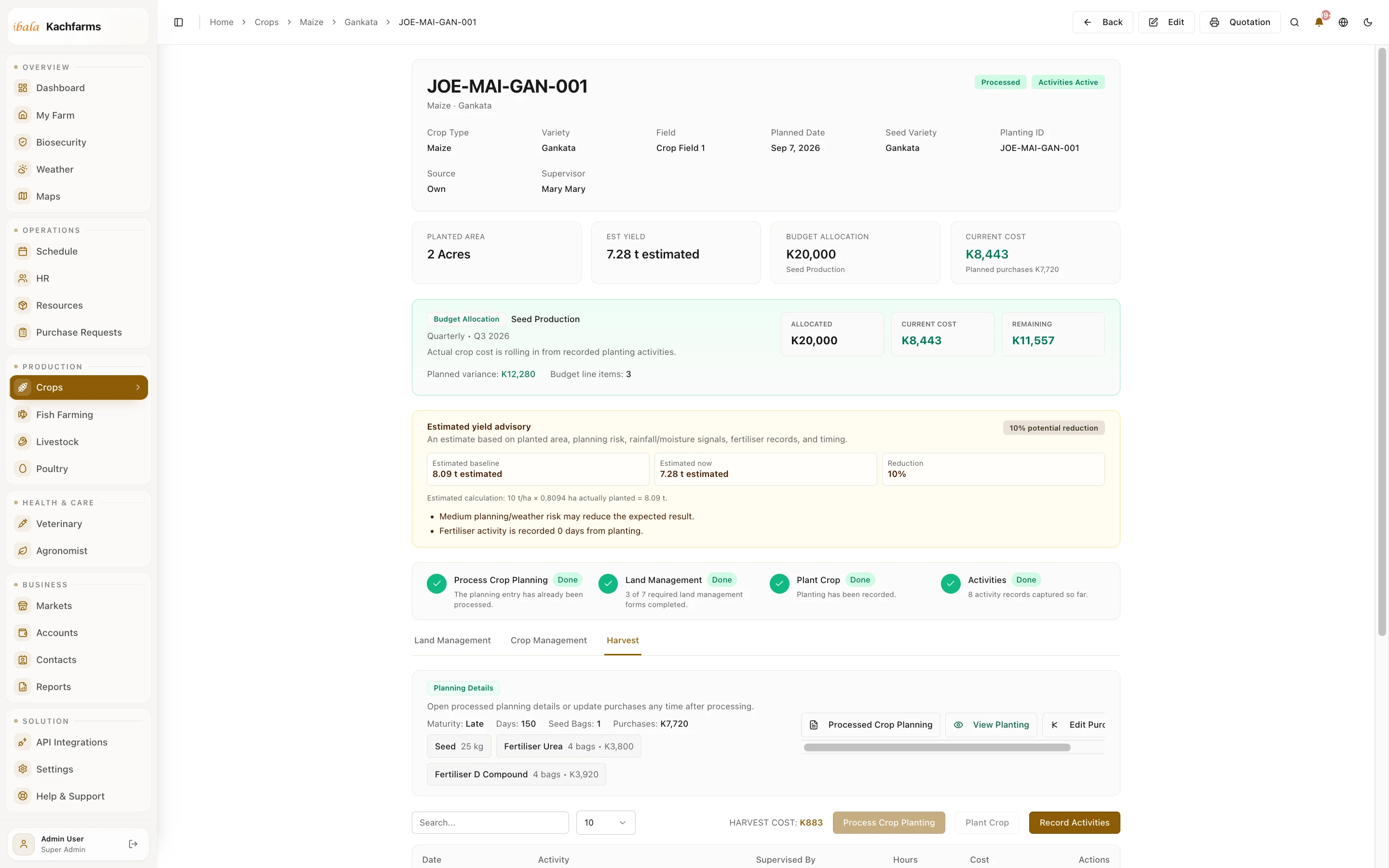This screenshot has height=868, width=1389.
Task: Open Maps in sidebar
Action: [x=79, y=196]
